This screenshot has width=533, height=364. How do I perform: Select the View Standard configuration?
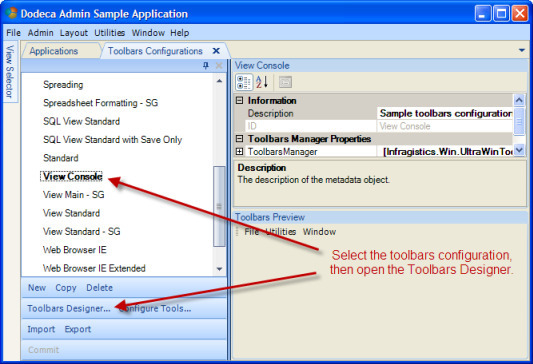tap(71, 213)
